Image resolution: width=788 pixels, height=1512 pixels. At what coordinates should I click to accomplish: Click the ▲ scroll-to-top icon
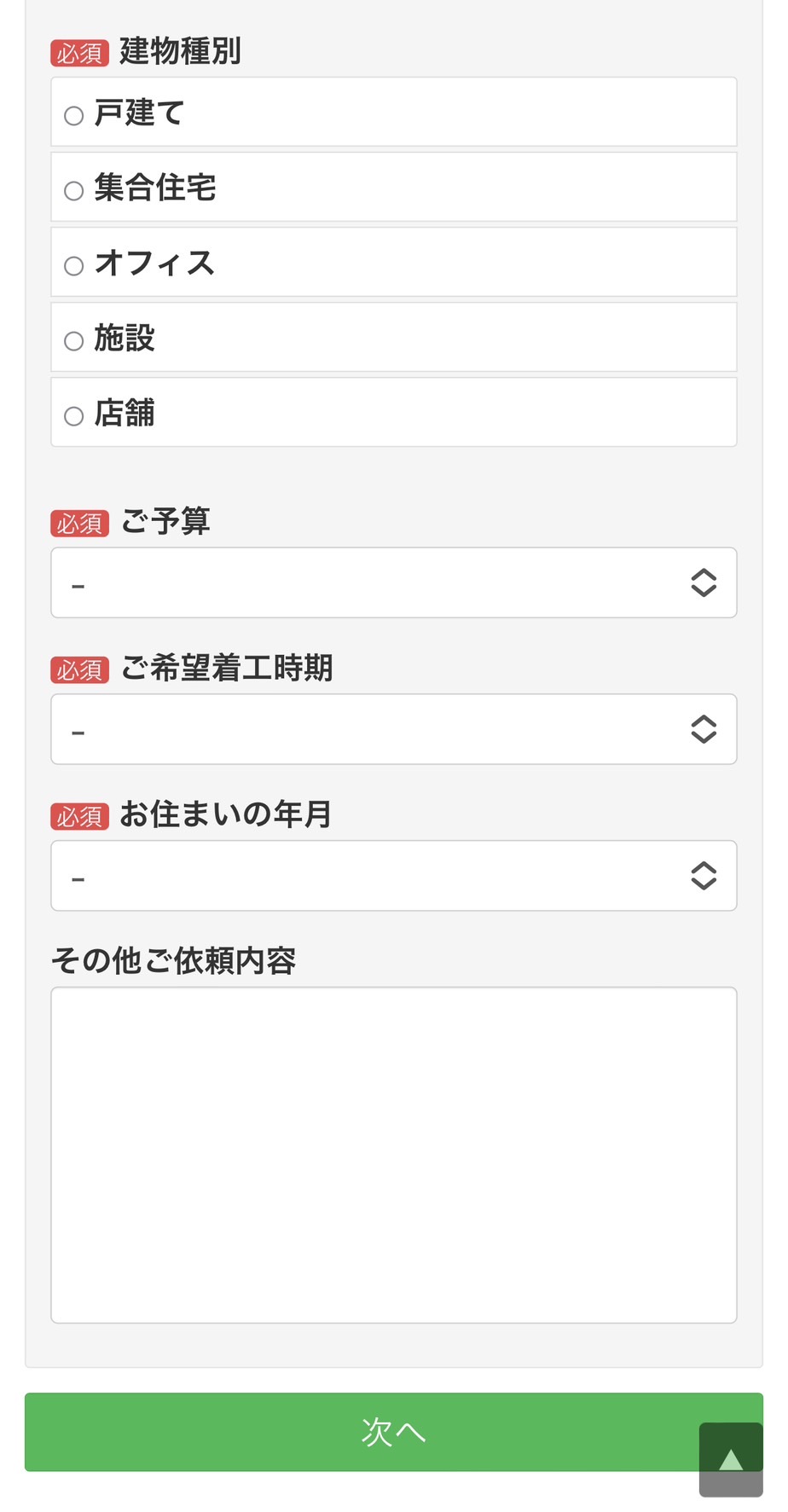point(731,1460)
